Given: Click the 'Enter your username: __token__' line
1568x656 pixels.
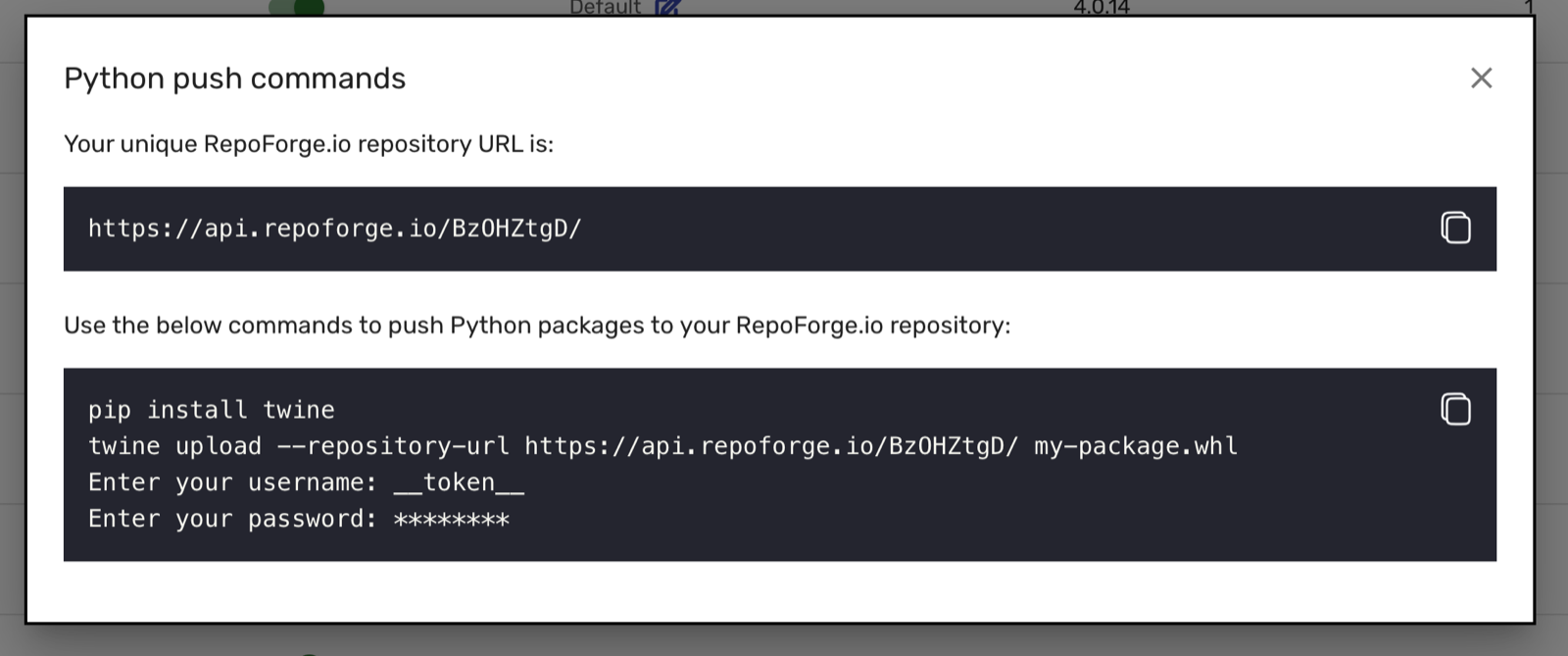Looking at the screenshot, I should 307,482.
